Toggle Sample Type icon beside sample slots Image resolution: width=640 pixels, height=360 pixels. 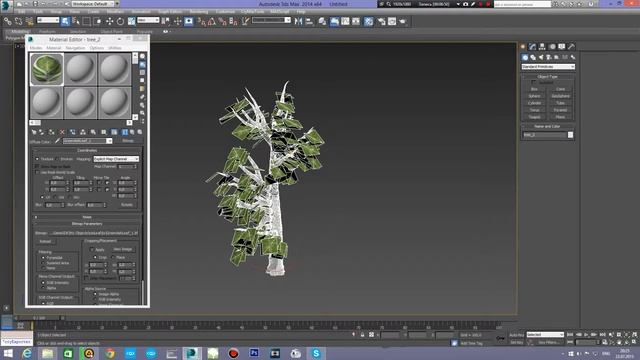142,56
